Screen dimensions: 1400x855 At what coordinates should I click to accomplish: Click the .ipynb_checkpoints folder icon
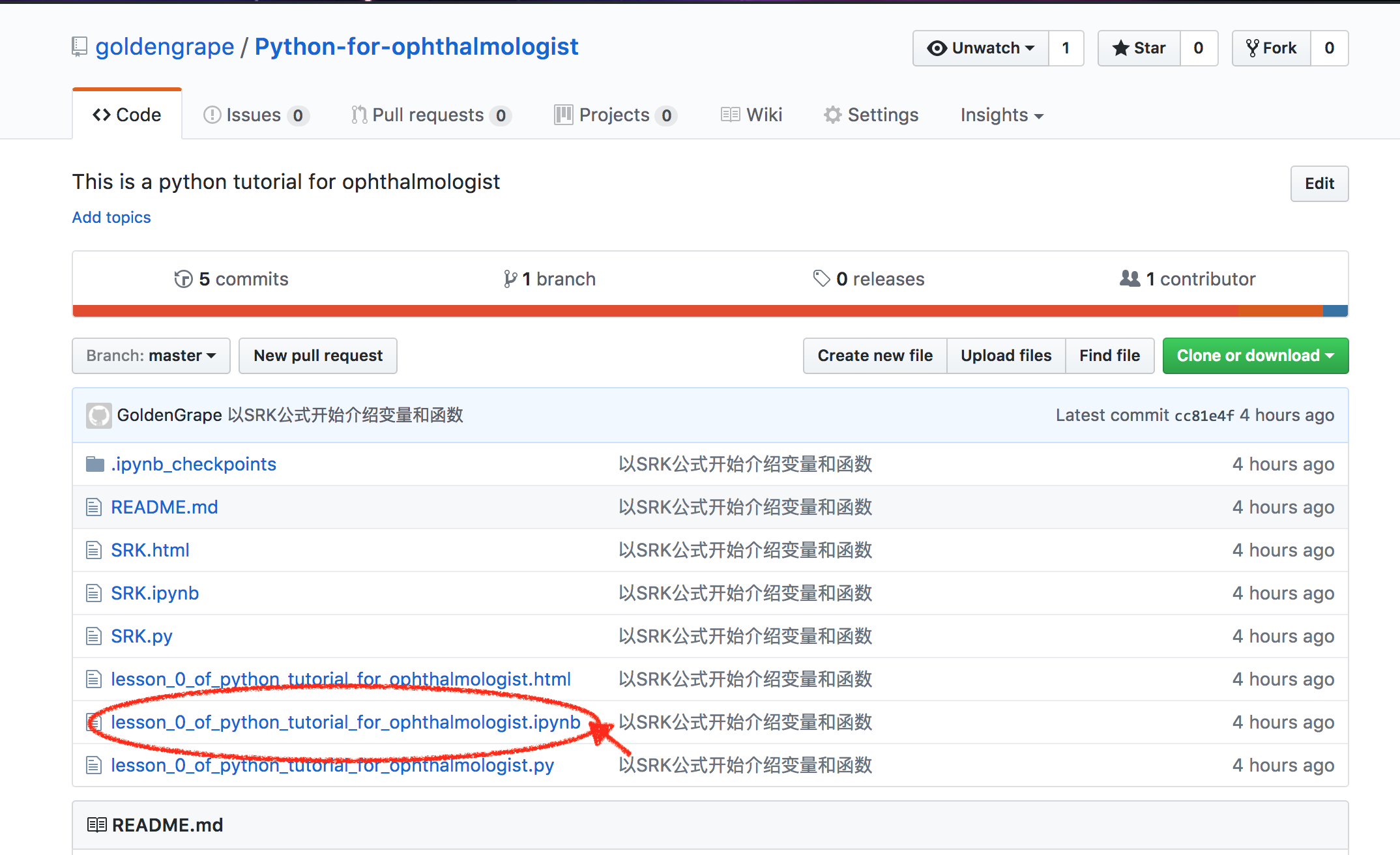point(95,464)
